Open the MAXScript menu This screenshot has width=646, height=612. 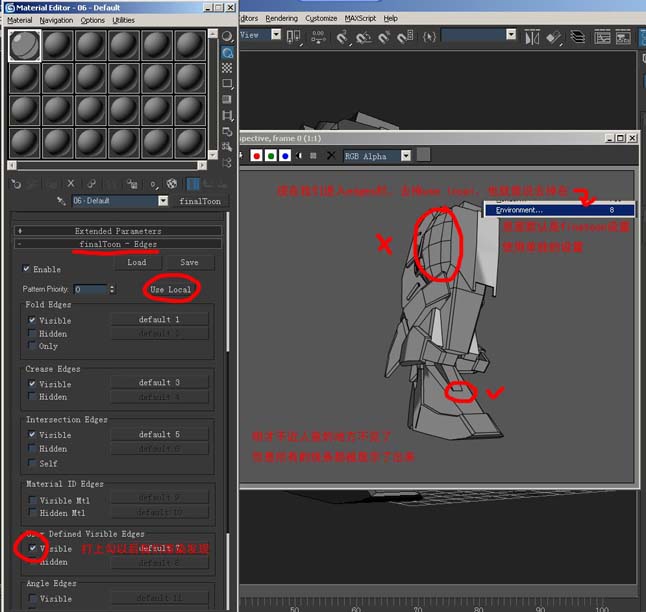tap(360, 19)
